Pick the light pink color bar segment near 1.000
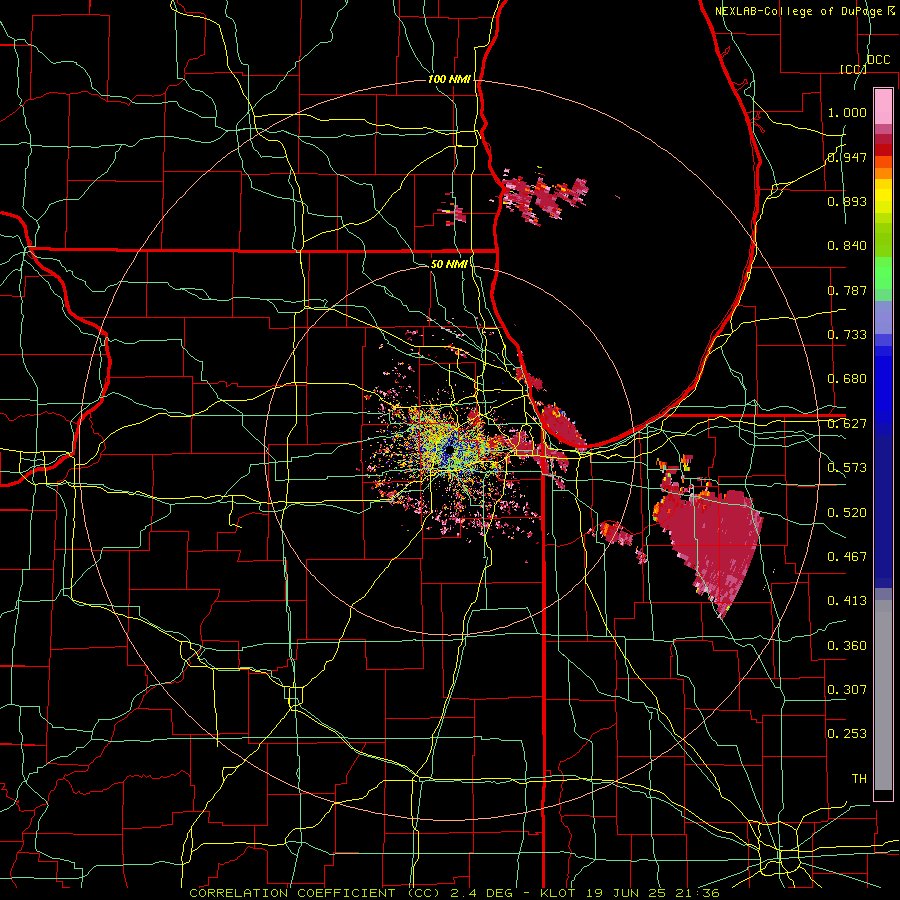The height and width of the screenshot is (900, 900). (883, 107)
